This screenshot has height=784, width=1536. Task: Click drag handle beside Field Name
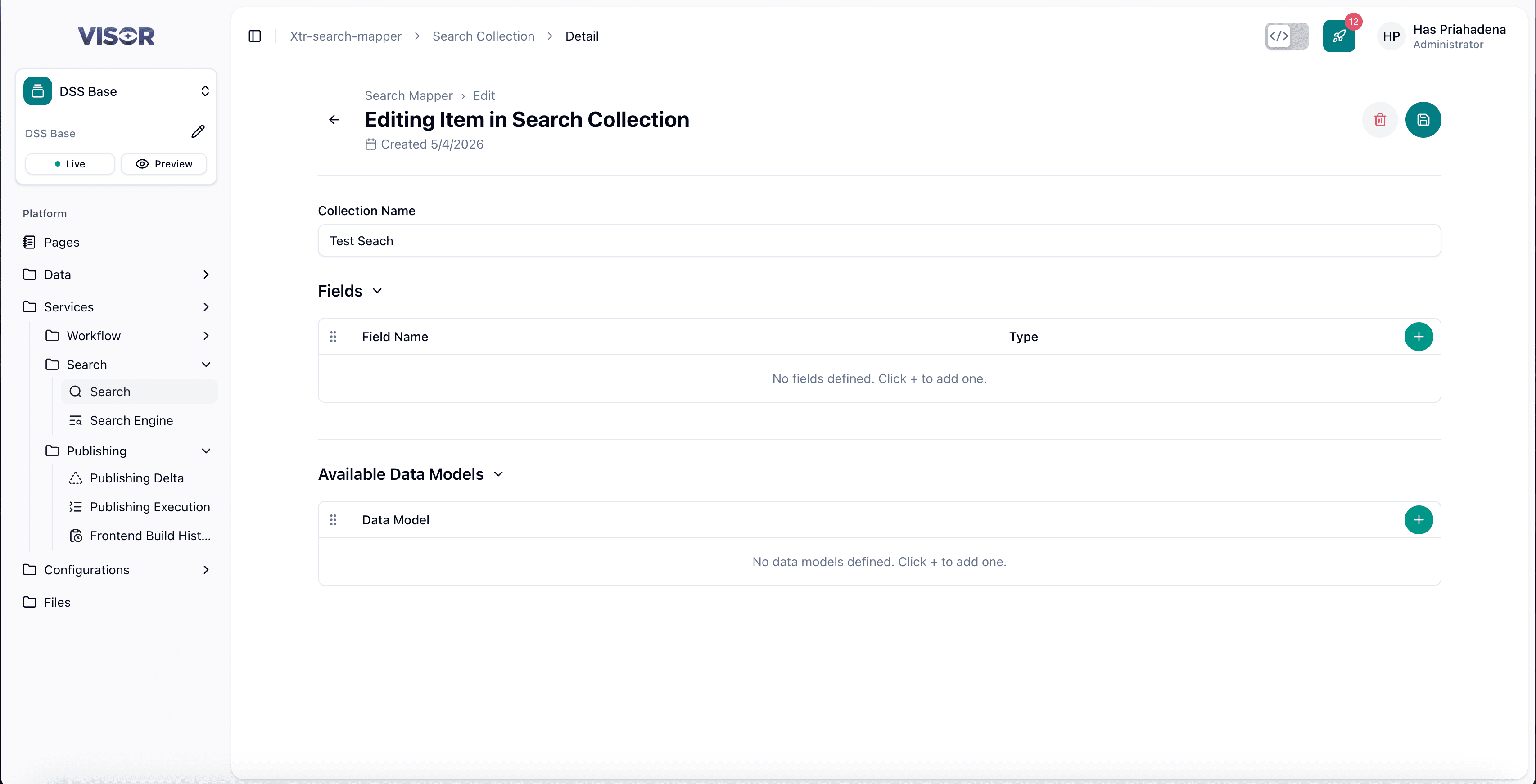333,337
